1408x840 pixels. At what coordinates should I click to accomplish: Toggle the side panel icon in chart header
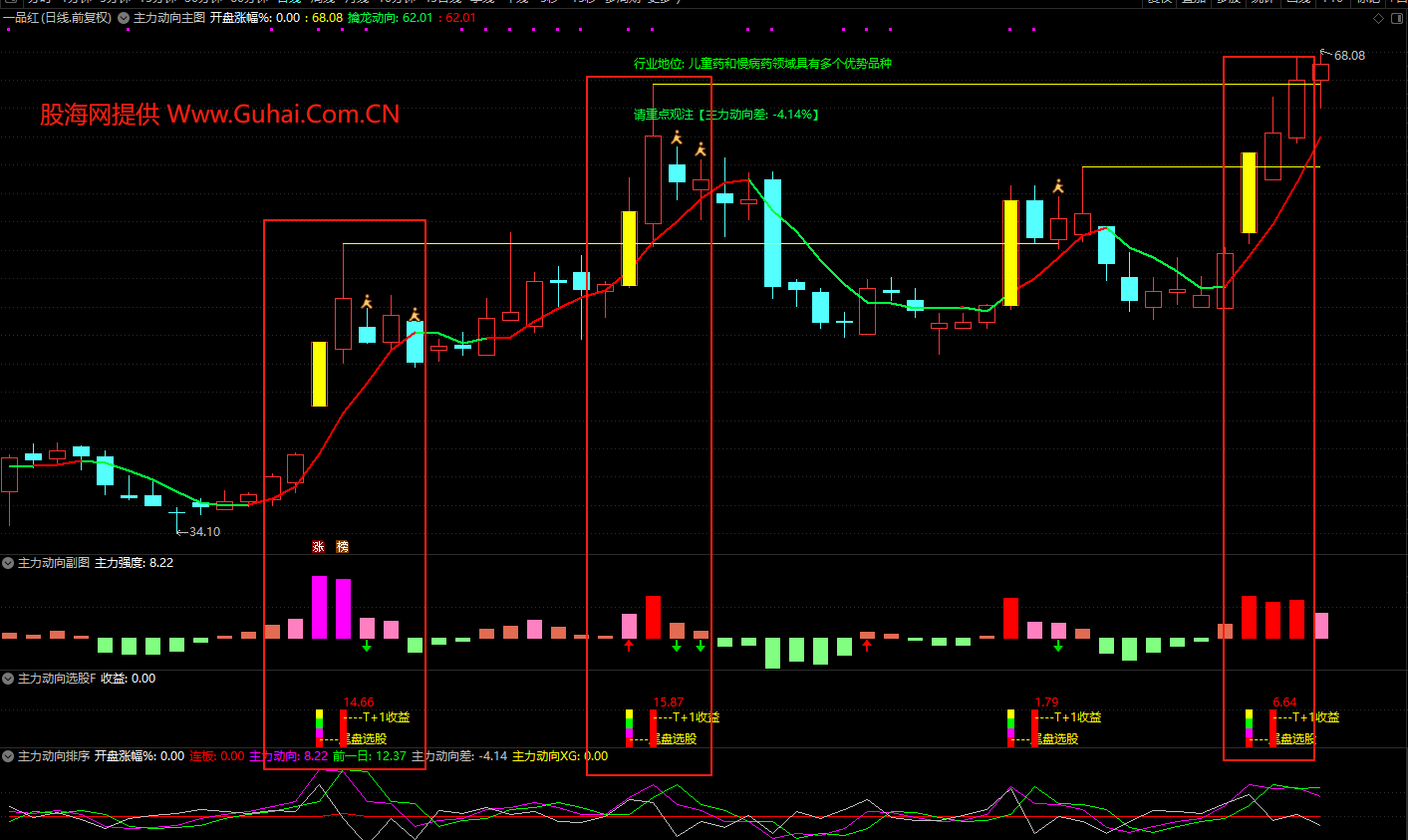(x=1397, y=18)
